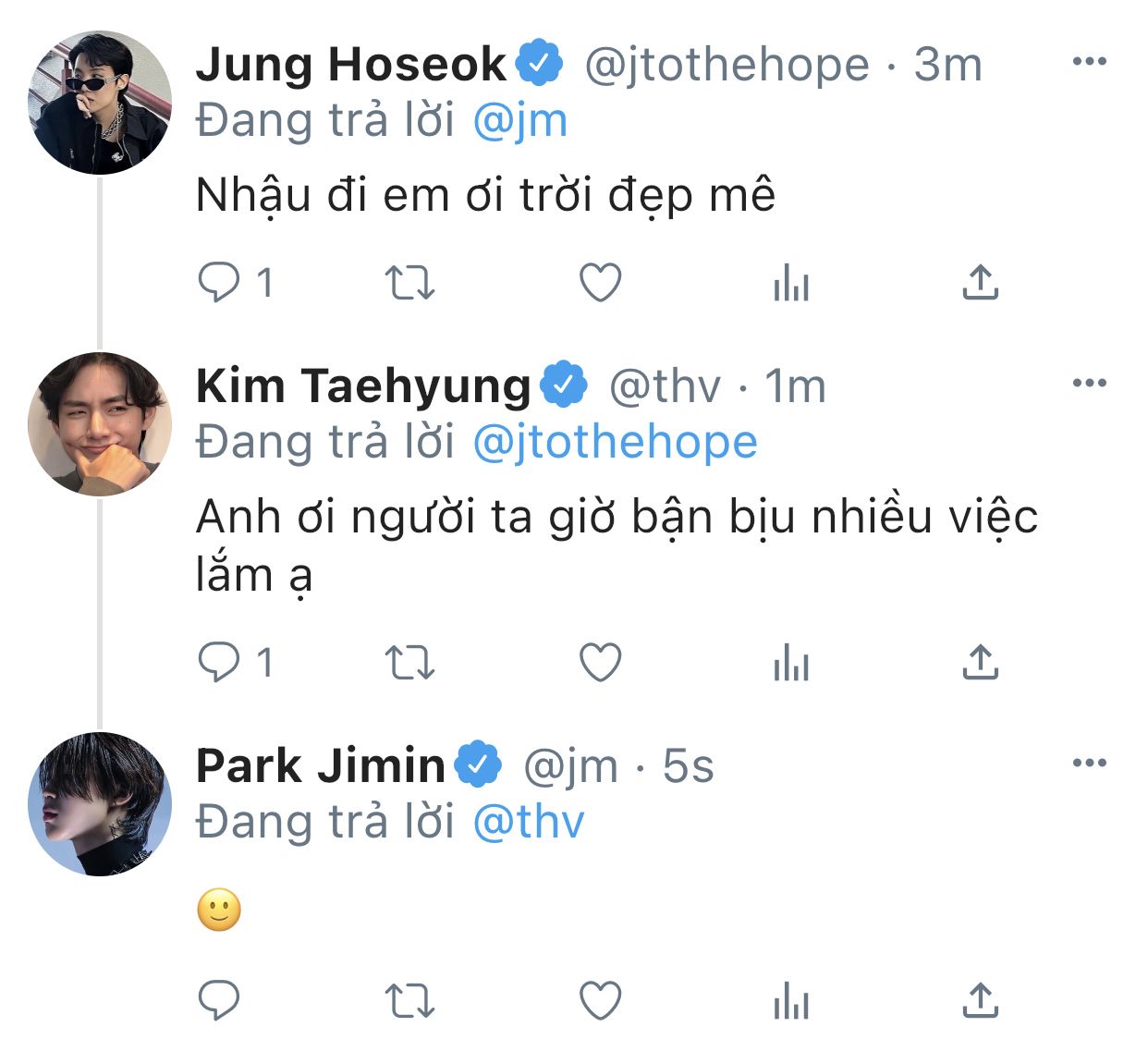Like Jung Hoseok's tweet with heart icon
Screen dimensions: 1148x1039
pyautogui.click(x=600, y=282)
